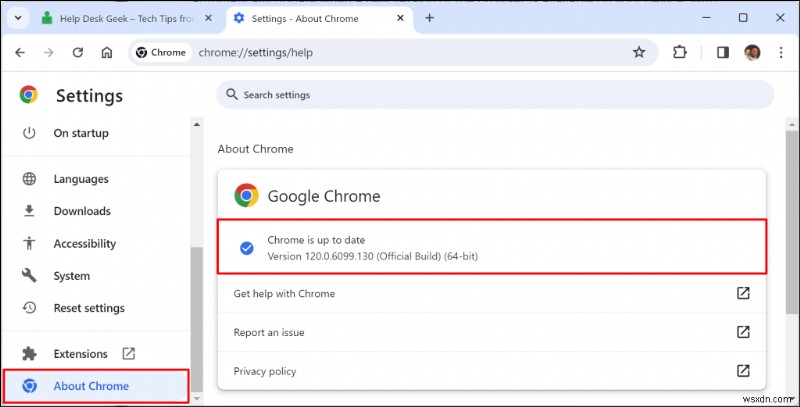Select the Settings - About Chrome tab
The height and width of the screenshot is (407, 800).
click(x=320, y=18)
